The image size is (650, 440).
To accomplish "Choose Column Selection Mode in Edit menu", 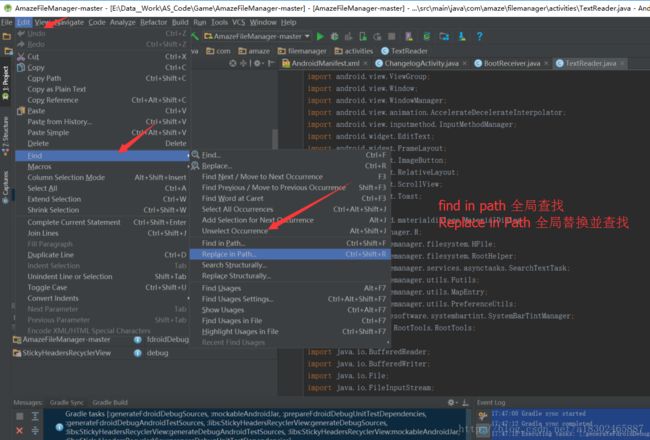I will [x=102, y=177].
